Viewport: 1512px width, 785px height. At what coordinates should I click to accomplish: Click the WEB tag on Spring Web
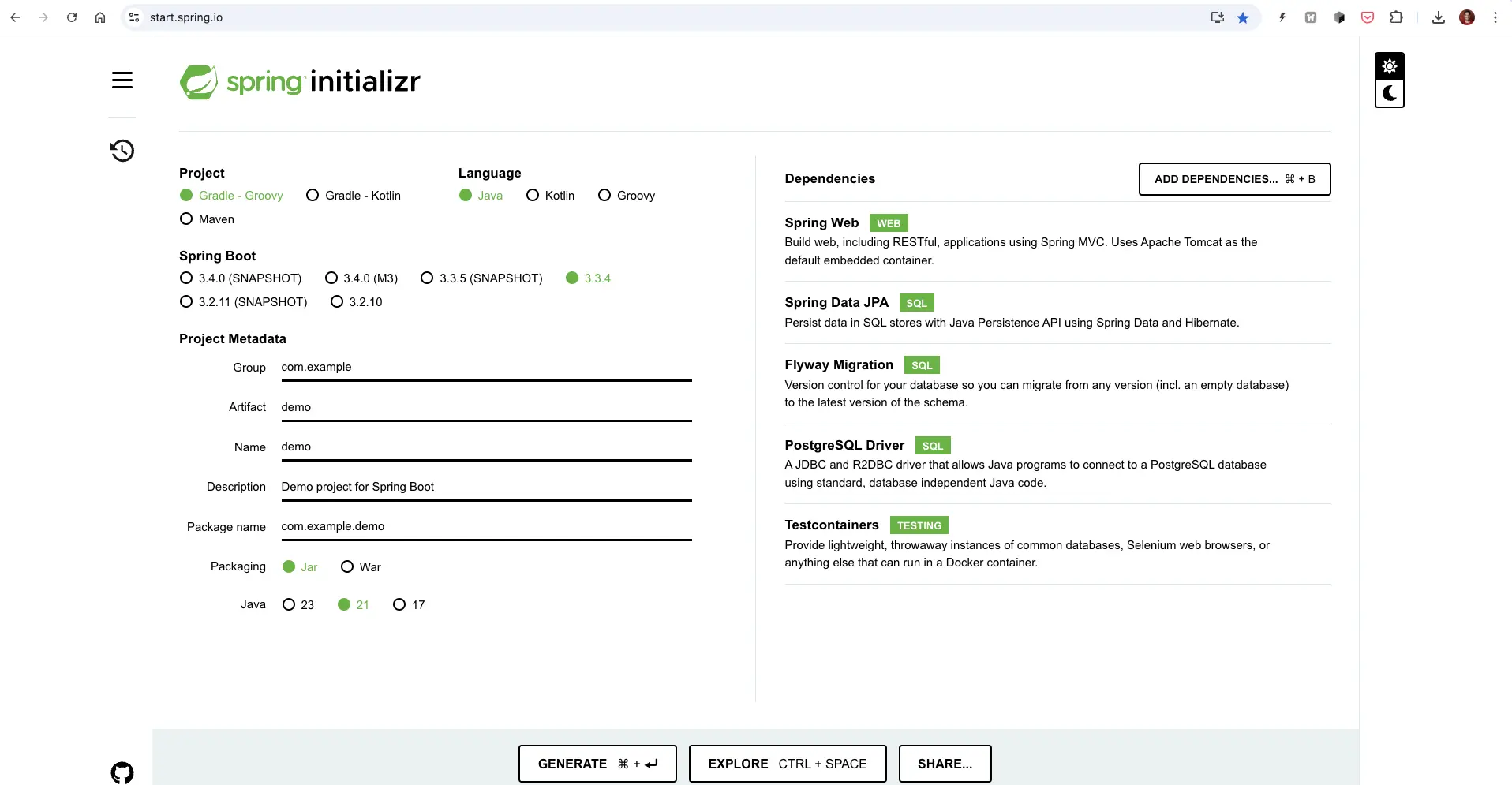(889, 223)
